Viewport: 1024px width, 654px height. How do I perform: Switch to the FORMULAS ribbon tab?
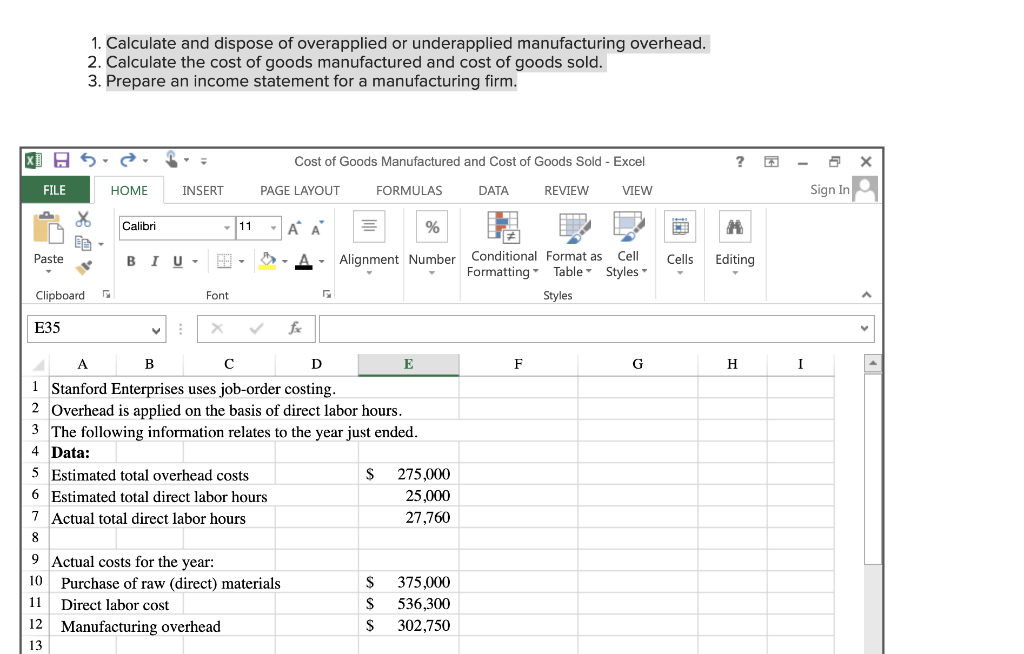(408, 190)
